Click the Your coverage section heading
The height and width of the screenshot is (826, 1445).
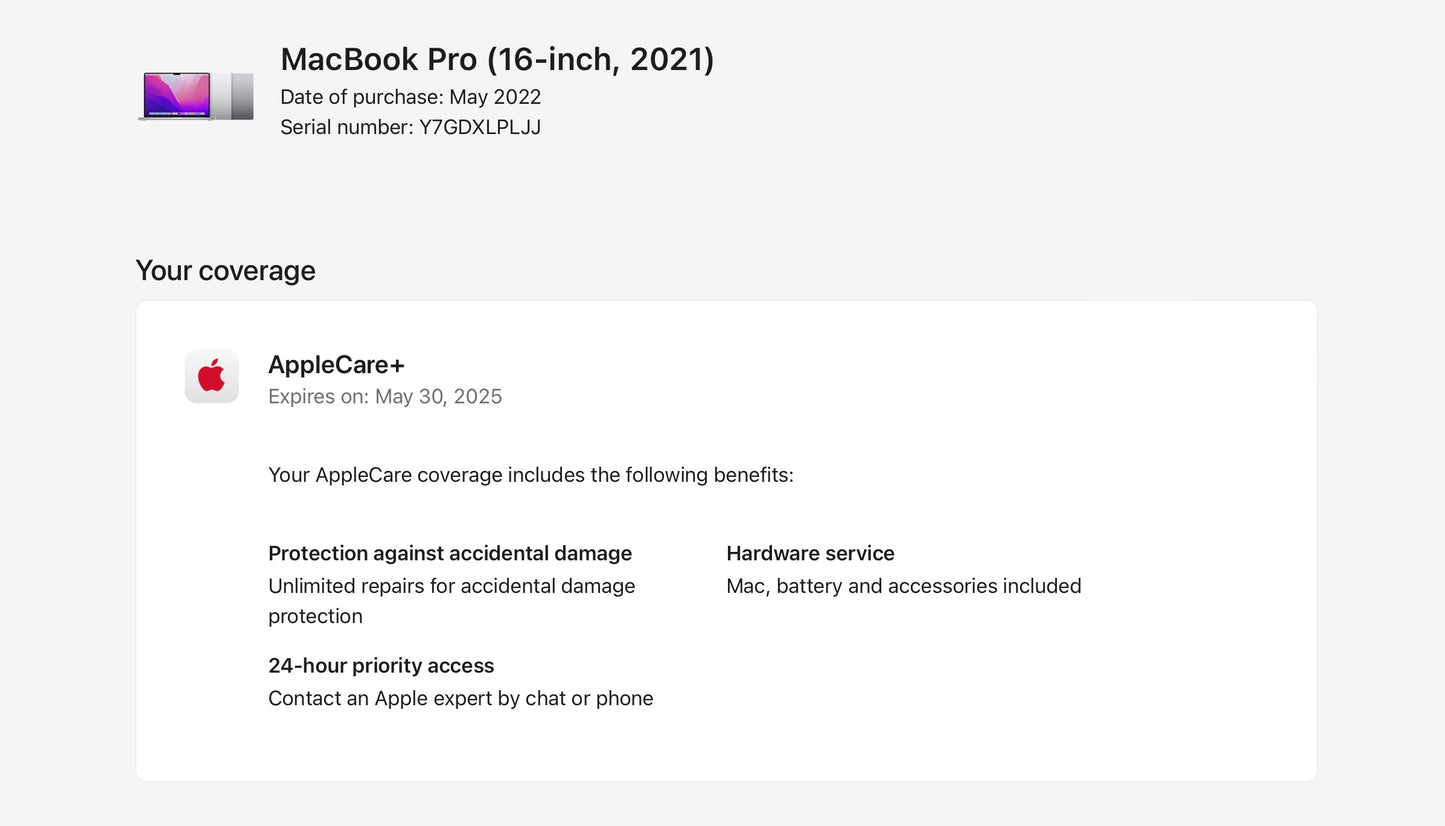point(225,271)
